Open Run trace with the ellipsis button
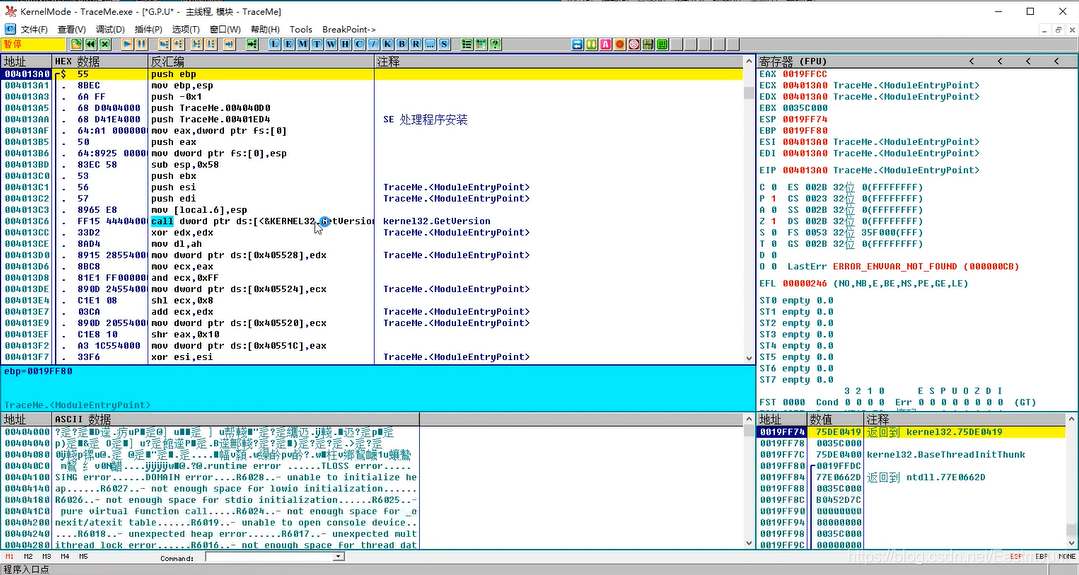The width and height of the screenshot is (1079, 575). point(430,44)
